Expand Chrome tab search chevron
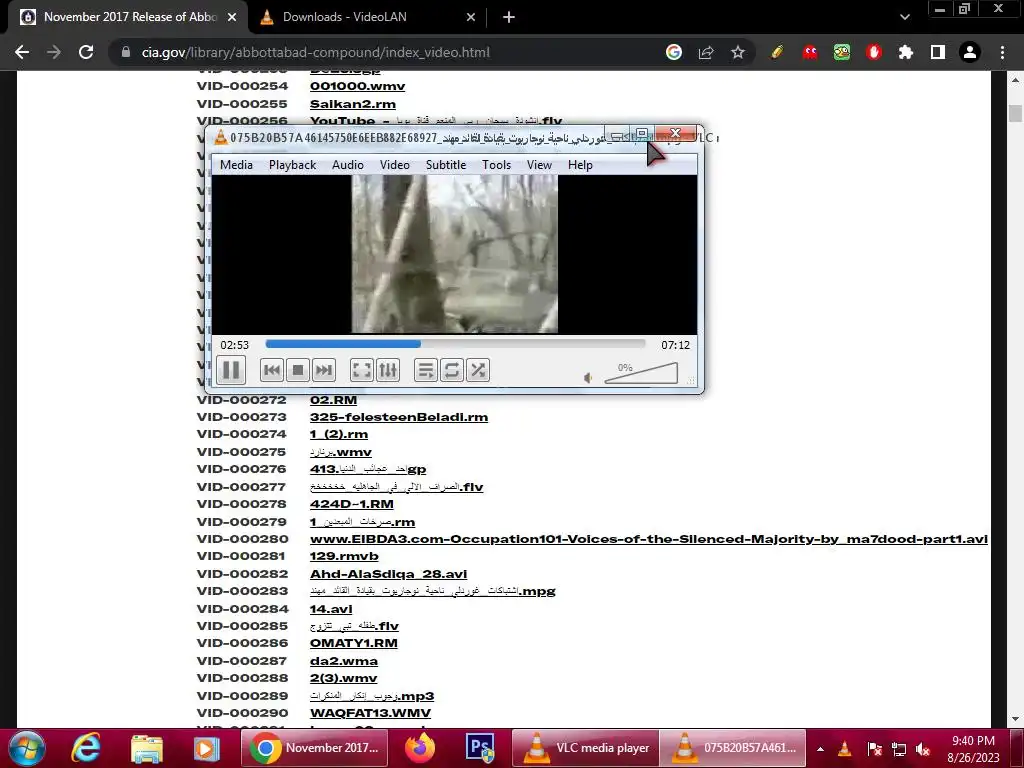This screenshot has width=1024, height=768. point(904,17)
